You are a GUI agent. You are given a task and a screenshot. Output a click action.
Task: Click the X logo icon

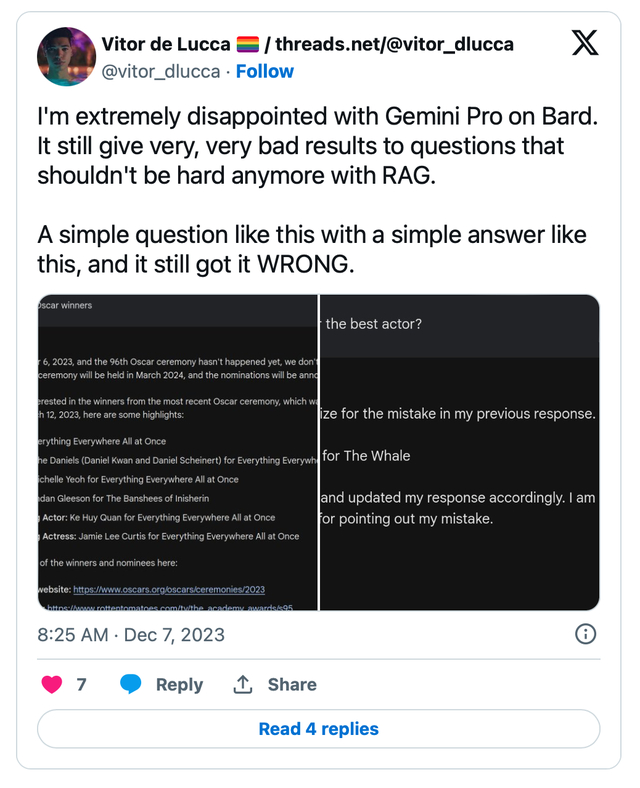tap(584, 43)
